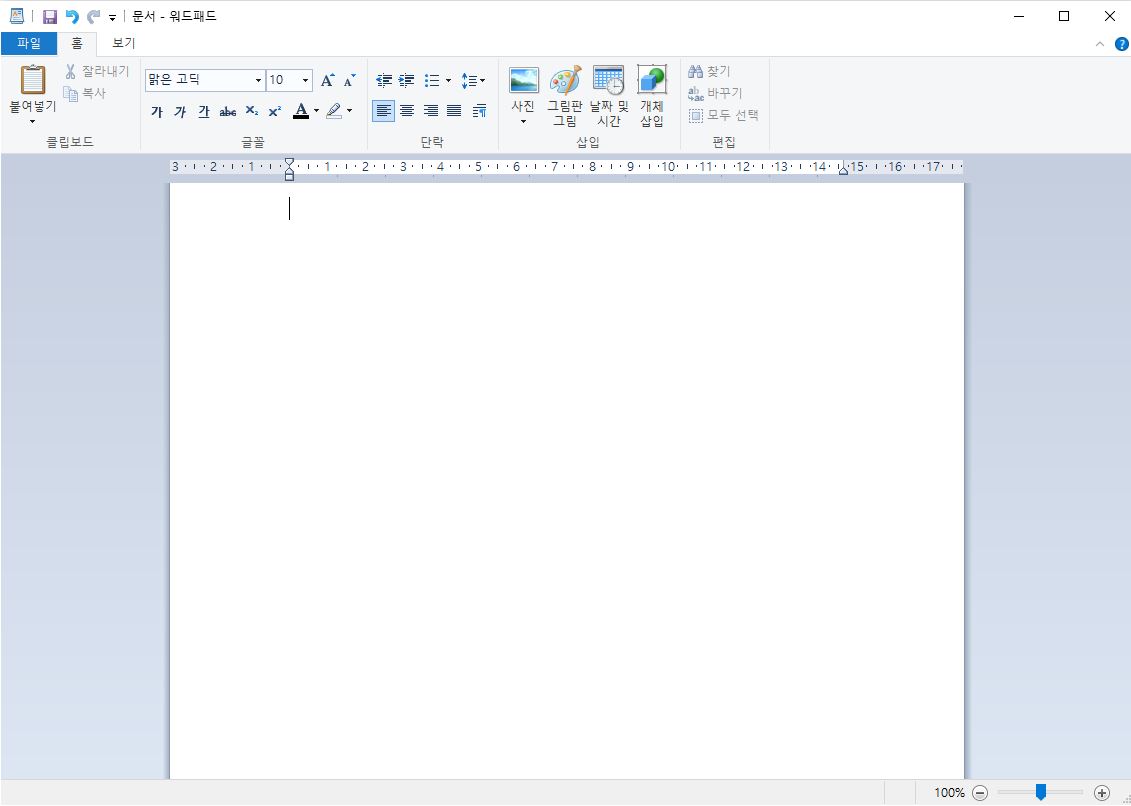Viewport: 1131px width, 806px height.
Task: Click the zoom slider handle in status bar
Action: 1041,792
